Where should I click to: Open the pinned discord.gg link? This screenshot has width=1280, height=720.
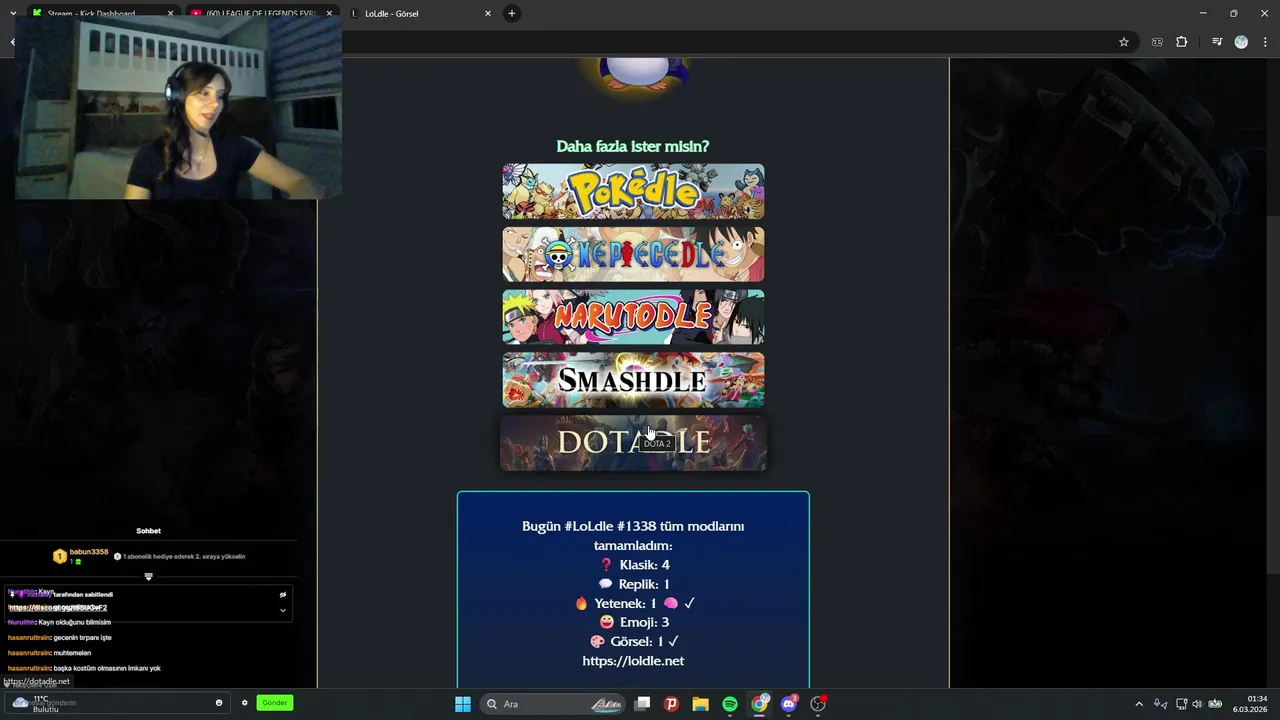(x=58, y=608)
